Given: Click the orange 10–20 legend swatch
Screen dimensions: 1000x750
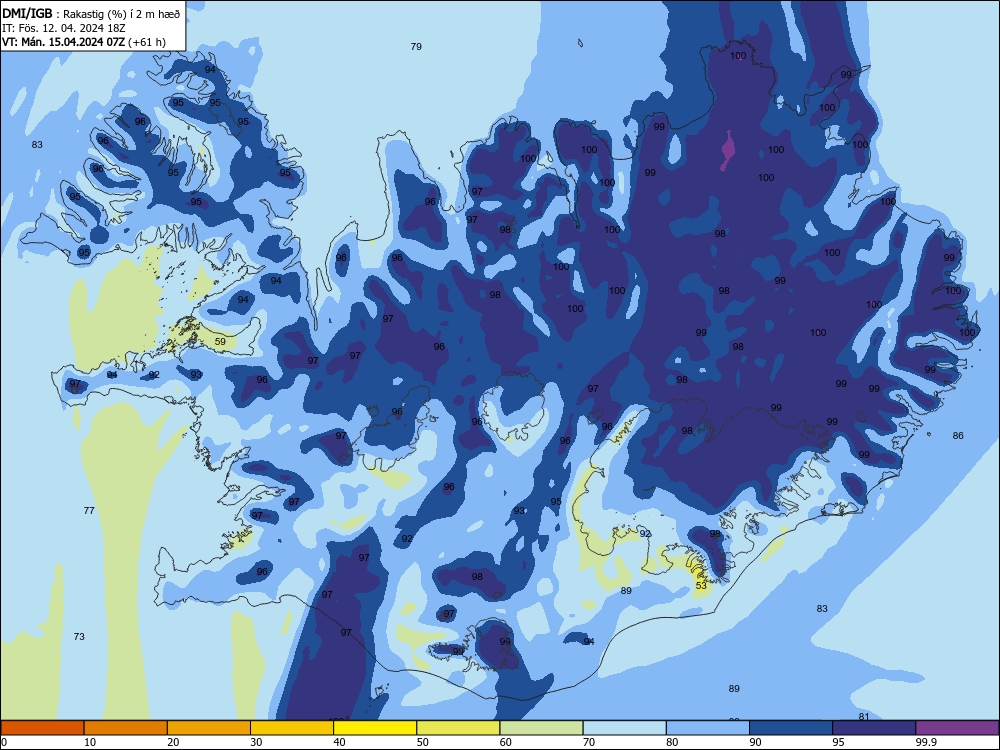Looking at the screenshot, I should (126, 728).
